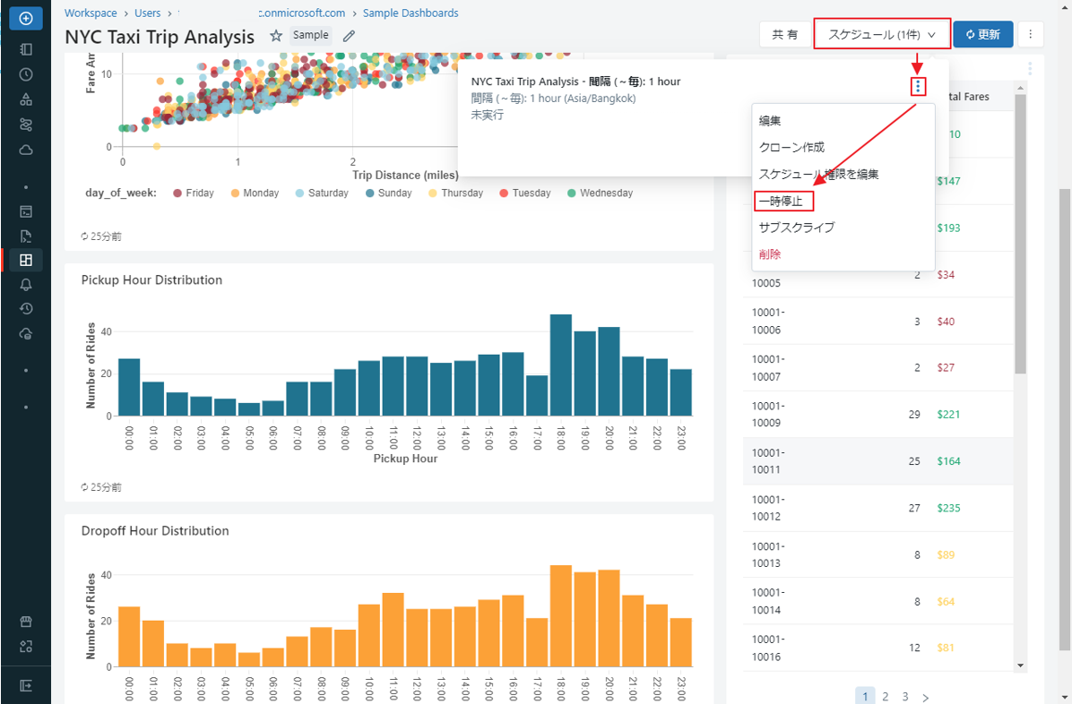Click the New (plus) button in sidebar

pyautogui.click(x=25, y=18)
